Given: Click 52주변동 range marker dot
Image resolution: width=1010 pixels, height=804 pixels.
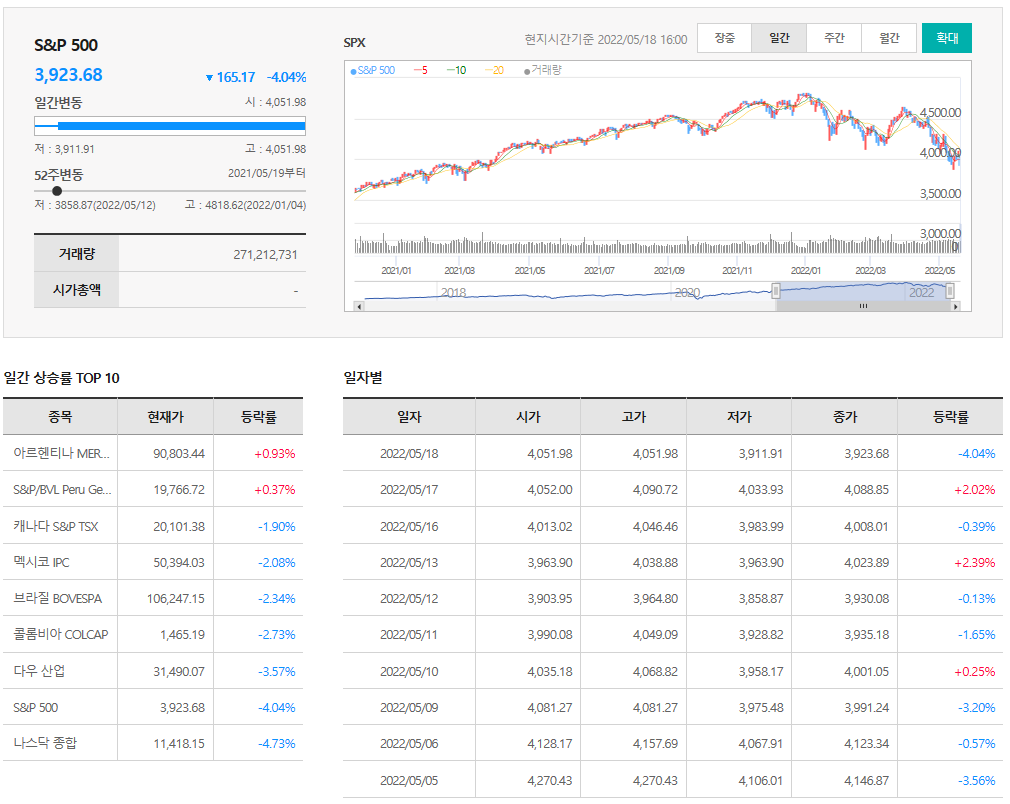Looking at the screenshot, I should tap(57, 191).
